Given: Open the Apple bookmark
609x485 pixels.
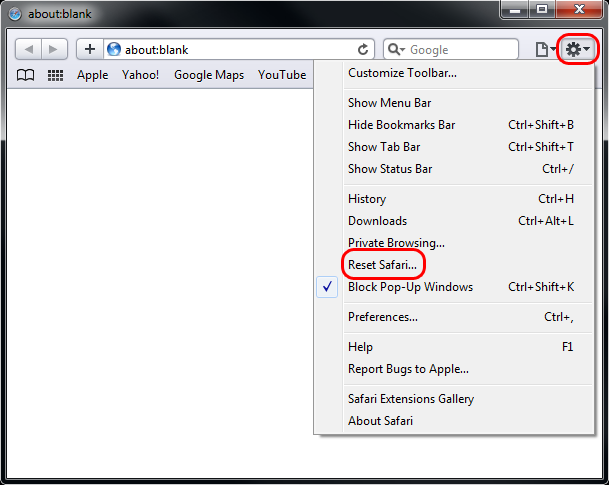Looking at the screenshot, I should coord(92,75).
